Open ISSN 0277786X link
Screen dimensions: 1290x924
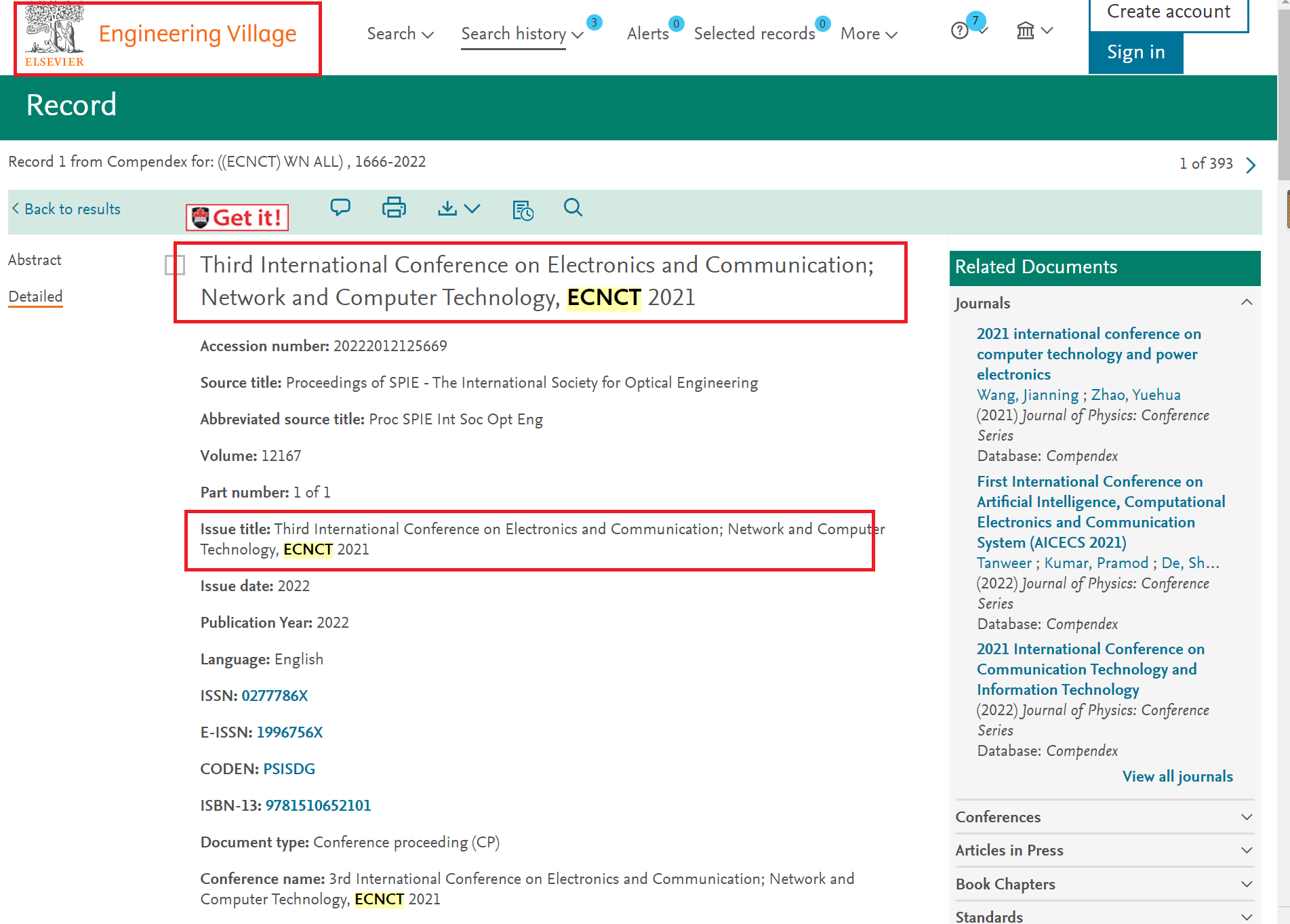tap(275, 696)
